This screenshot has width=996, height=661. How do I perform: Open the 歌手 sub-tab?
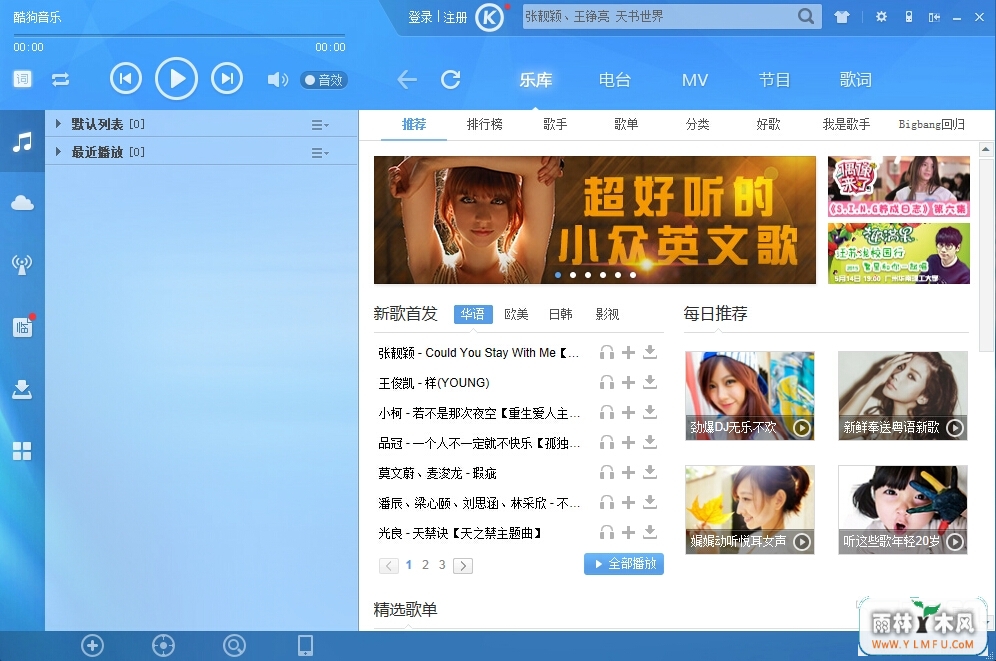click(555, 124)
